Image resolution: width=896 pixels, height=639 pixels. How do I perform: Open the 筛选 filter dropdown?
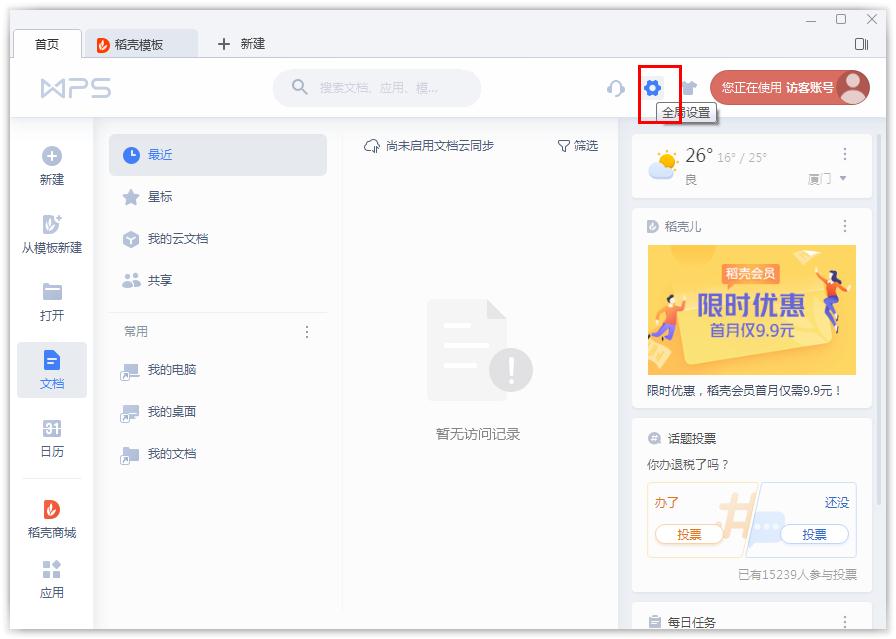pyautogui.click(x=581, y=146)
